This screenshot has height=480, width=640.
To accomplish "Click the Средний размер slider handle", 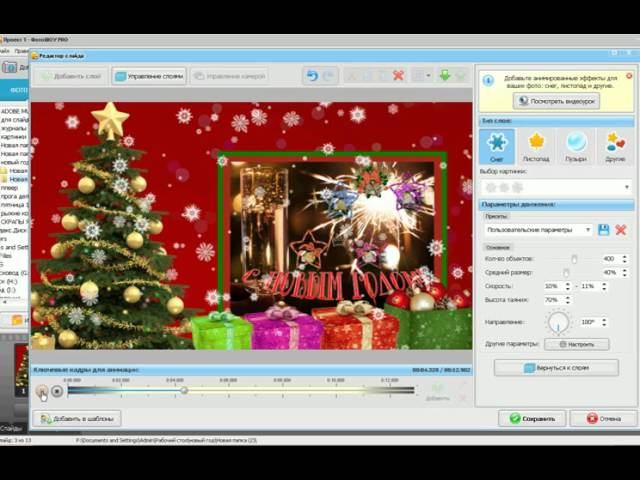I will 566,273.
